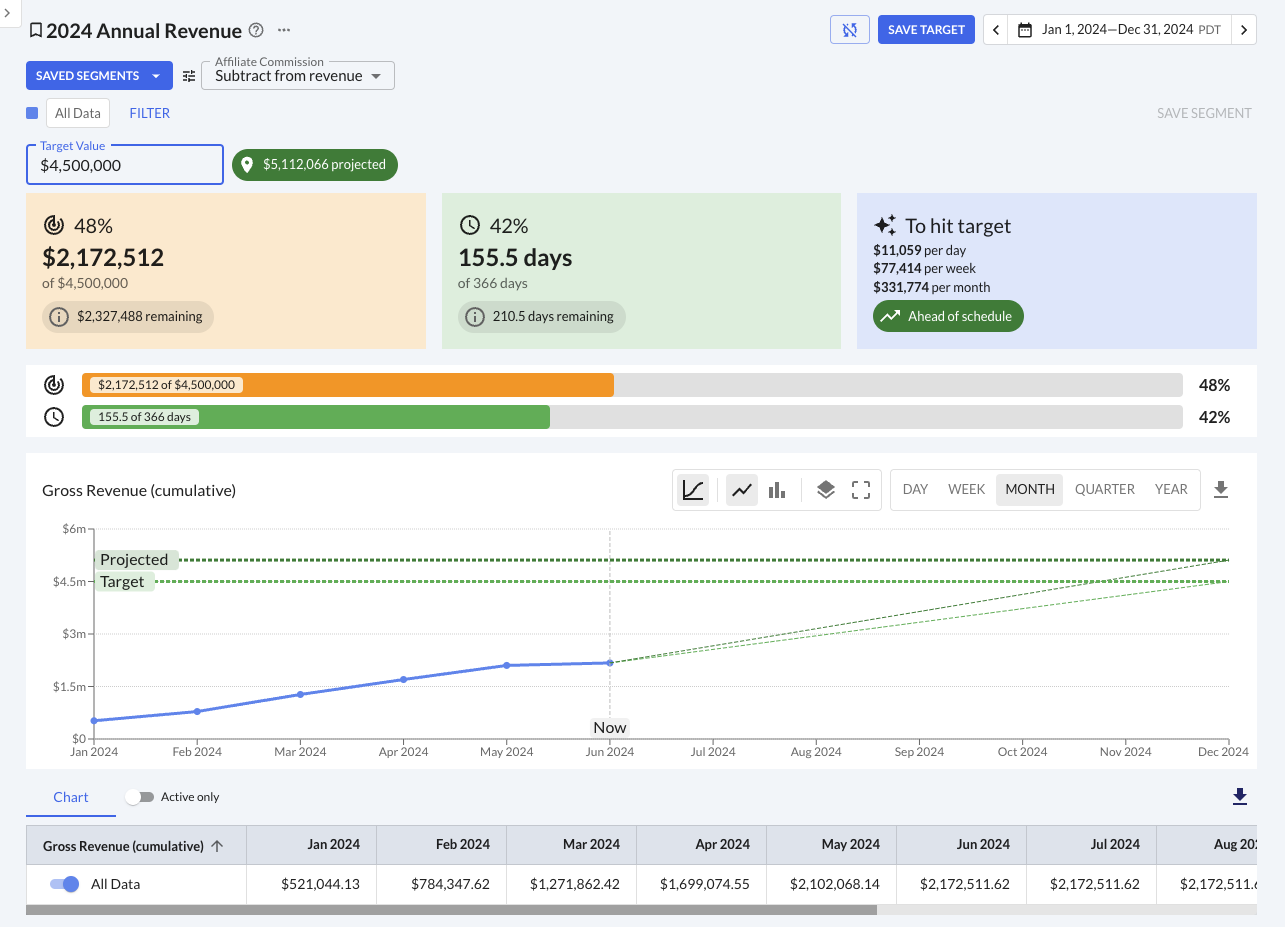Toggle the cumulative trend chart icon

pos(693,490)
